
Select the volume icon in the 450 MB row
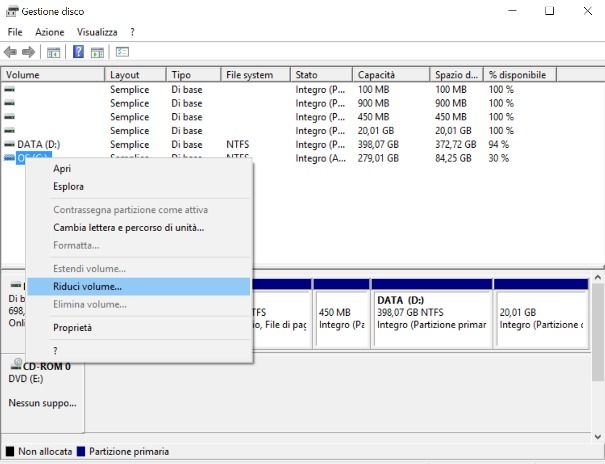pos(9,116)
